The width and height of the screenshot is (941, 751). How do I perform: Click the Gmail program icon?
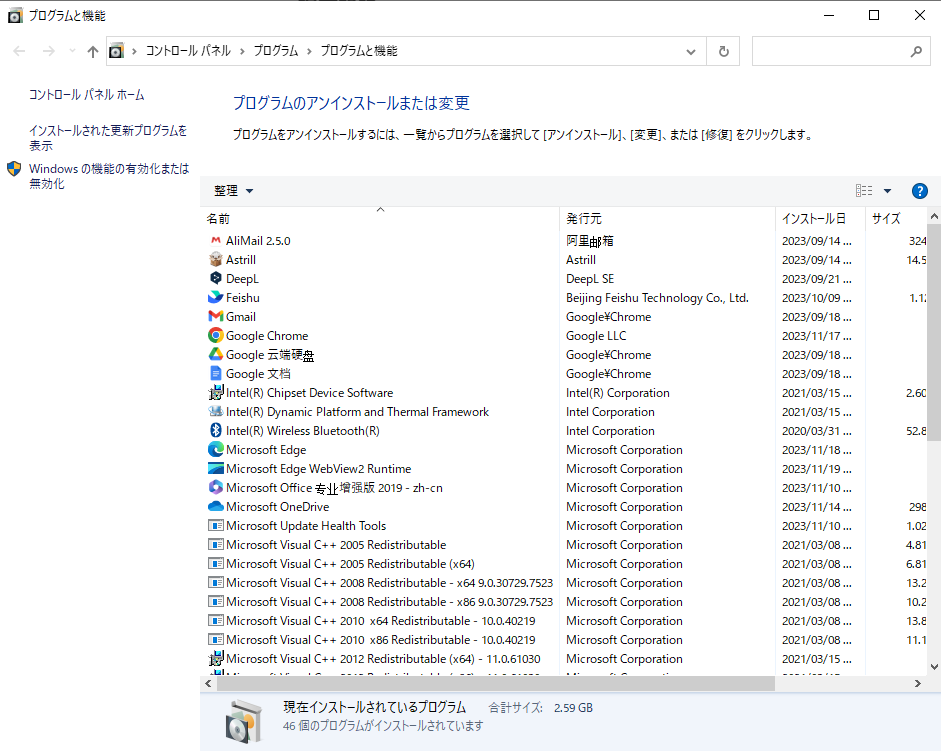215,316
